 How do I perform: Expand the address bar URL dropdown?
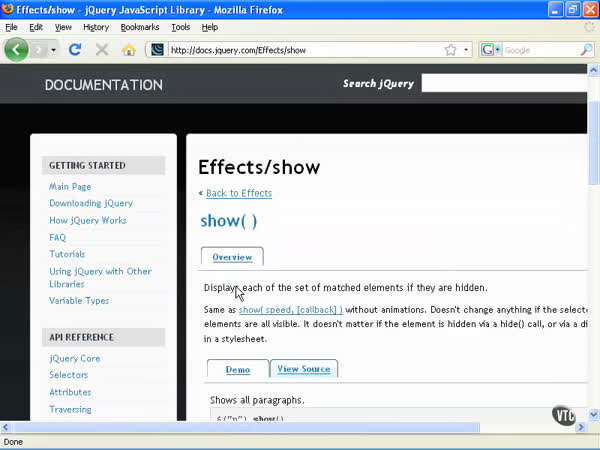(x=465, y=49)
